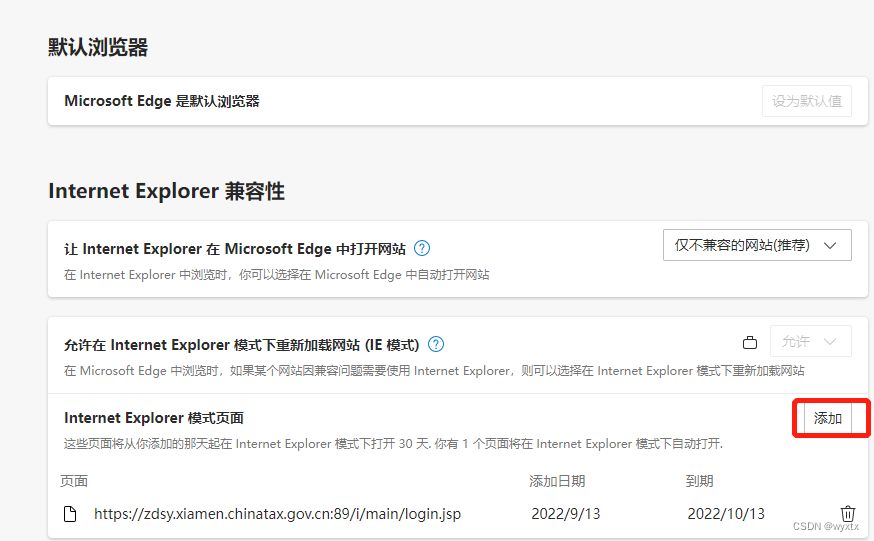This screenshot has width=874, height=541.
Task: Click the Internet Explorer 兼容性 heading
Action: 167,191
